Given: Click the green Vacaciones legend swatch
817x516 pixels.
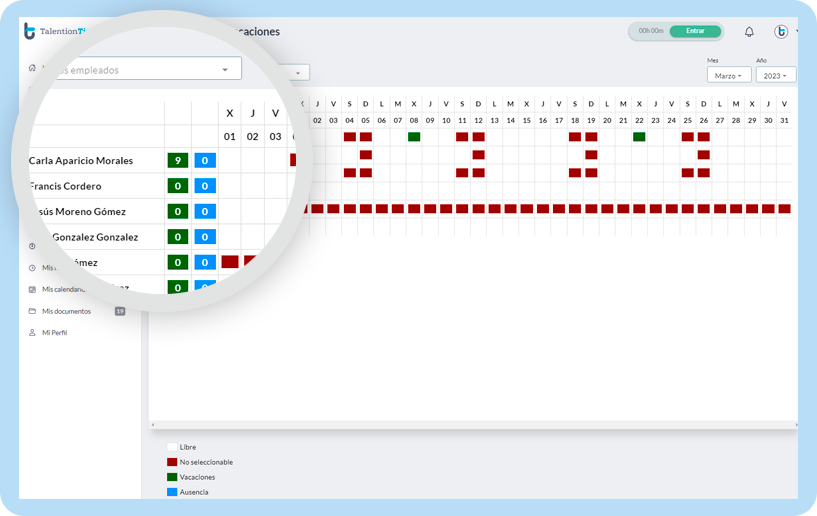Looking at the screenshot, I should click(172, 477).
